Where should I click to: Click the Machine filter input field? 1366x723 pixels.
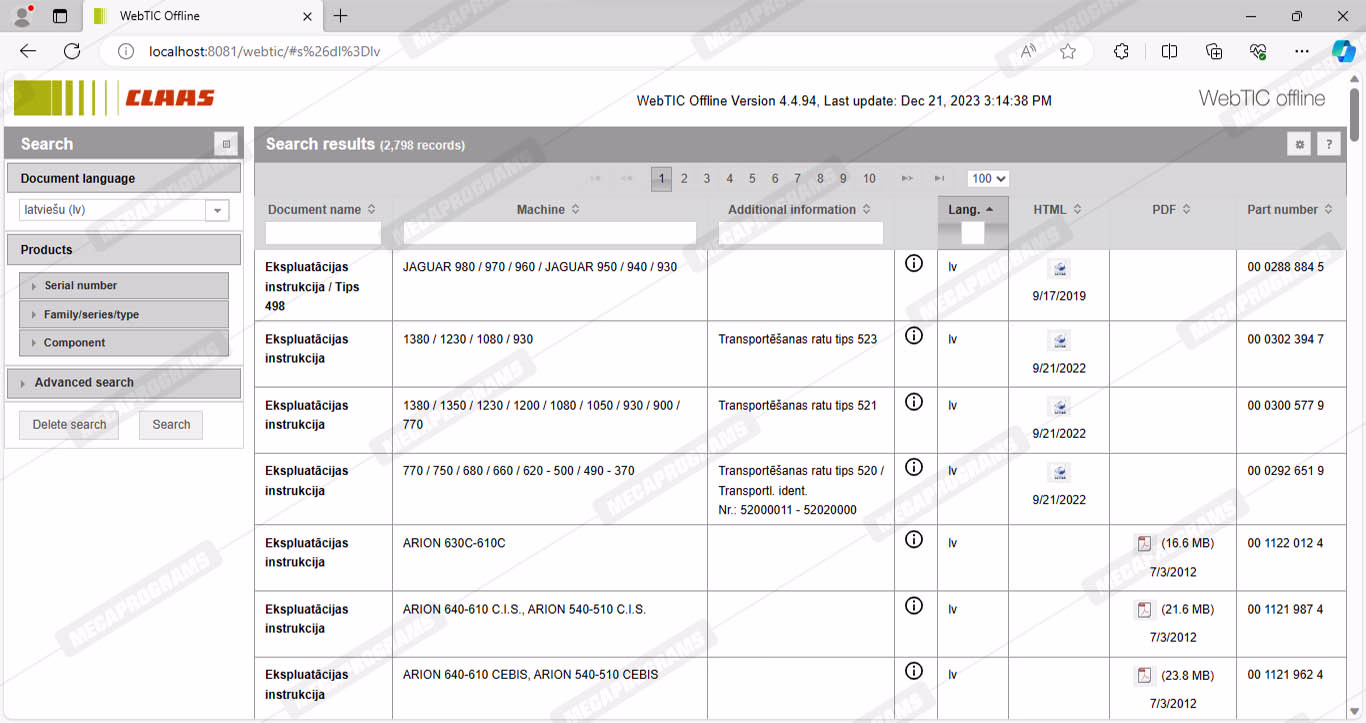[x=549, y=233]
